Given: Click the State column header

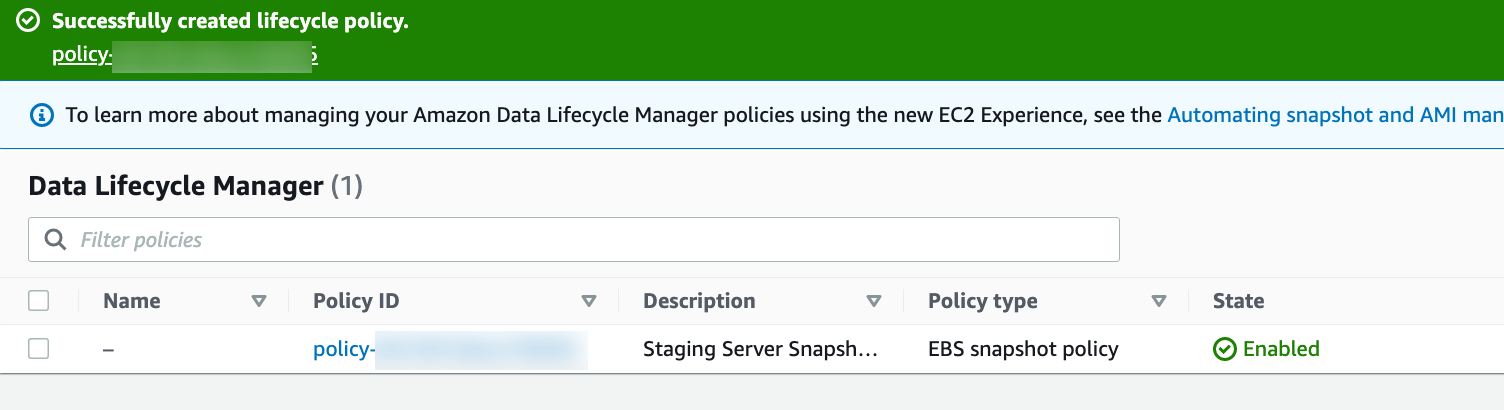Looking at the screenshot, I should click(1238, 301).
